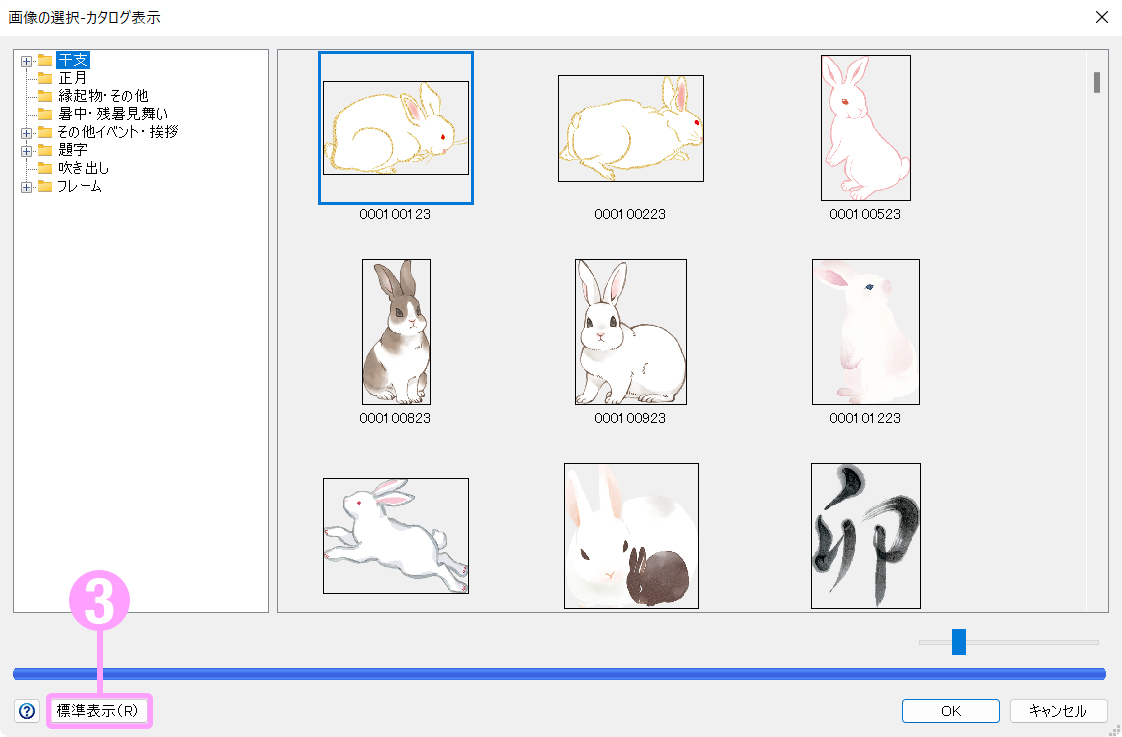This screenshot has height=737, width=1122.
Task: Click the thumbnail size slider handle
Action: tap(958, 642)
